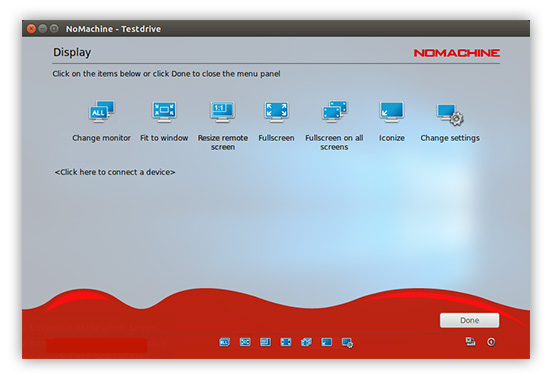This screenshot has width=552, height=378.
Task: Click small resize remote screen bottom bar icon
Action: tap(265, 342)
